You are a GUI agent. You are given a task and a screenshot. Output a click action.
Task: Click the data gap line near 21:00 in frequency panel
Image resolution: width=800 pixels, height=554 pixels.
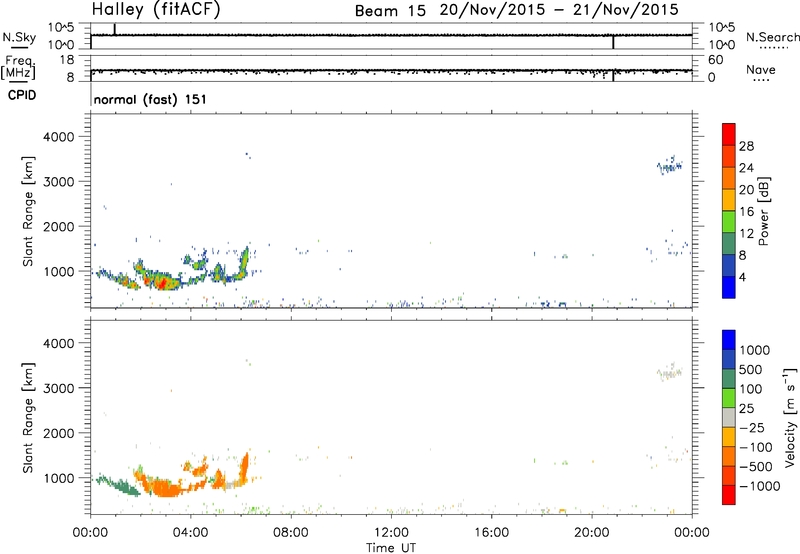point(613,75)
